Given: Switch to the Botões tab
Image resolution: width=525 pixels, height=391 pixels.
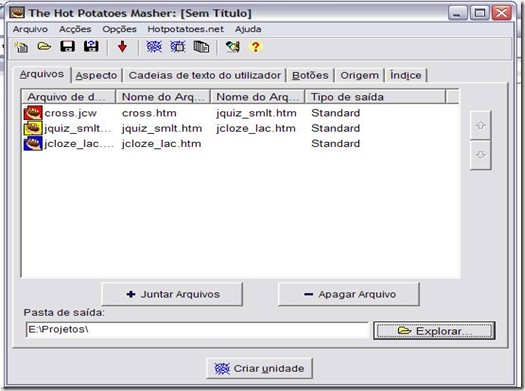Looking at the screenshot, I should tap(310, 75).
